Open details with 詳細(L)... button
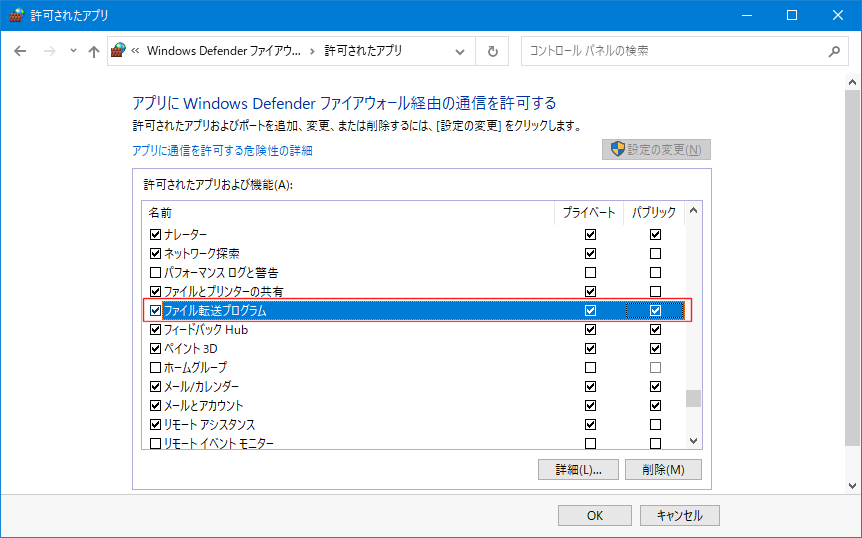Screen dimensions: 862x538 578,470
